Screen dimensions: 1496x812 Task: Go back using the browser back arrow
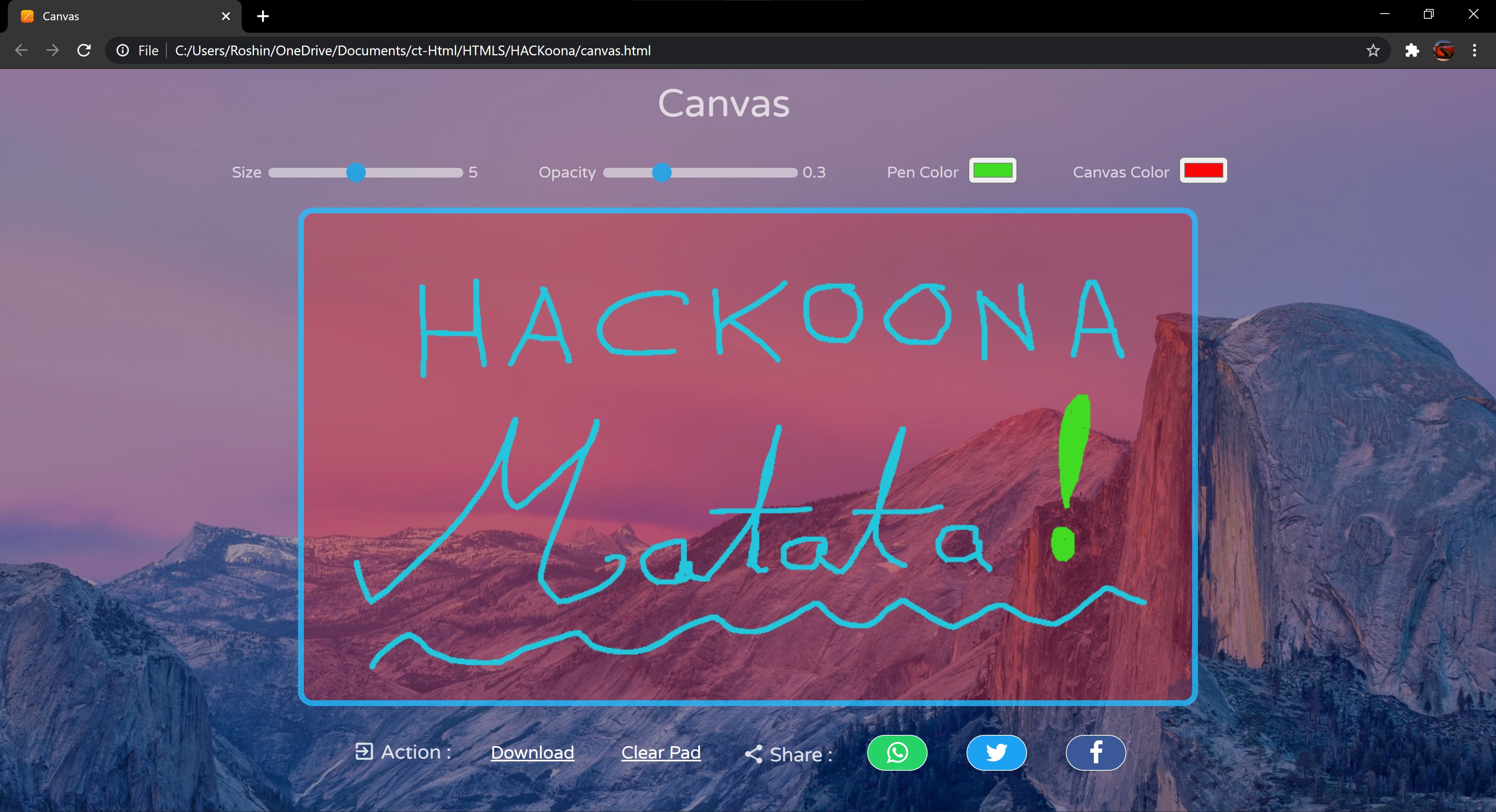pos(21,51)
